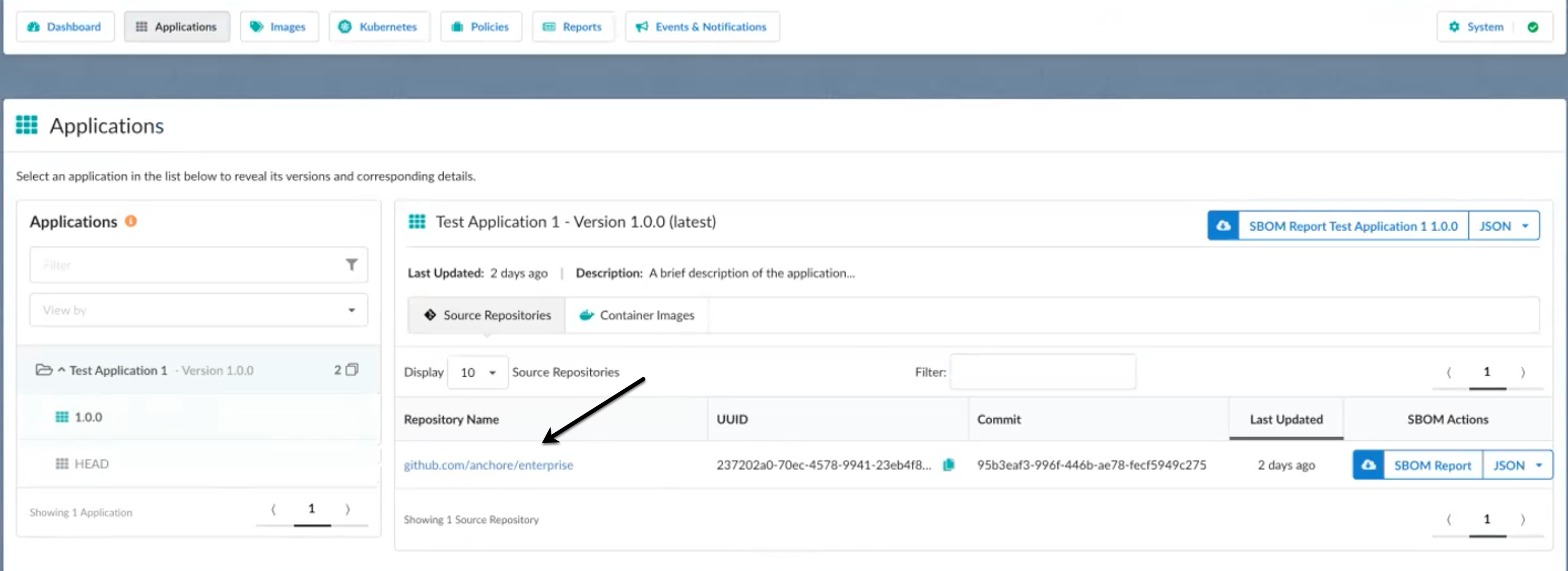Click the green system health status icon
Image resolution: width=1568 pixels, height=571 pixels.
pyautogui.click(x=1533, y=27)
